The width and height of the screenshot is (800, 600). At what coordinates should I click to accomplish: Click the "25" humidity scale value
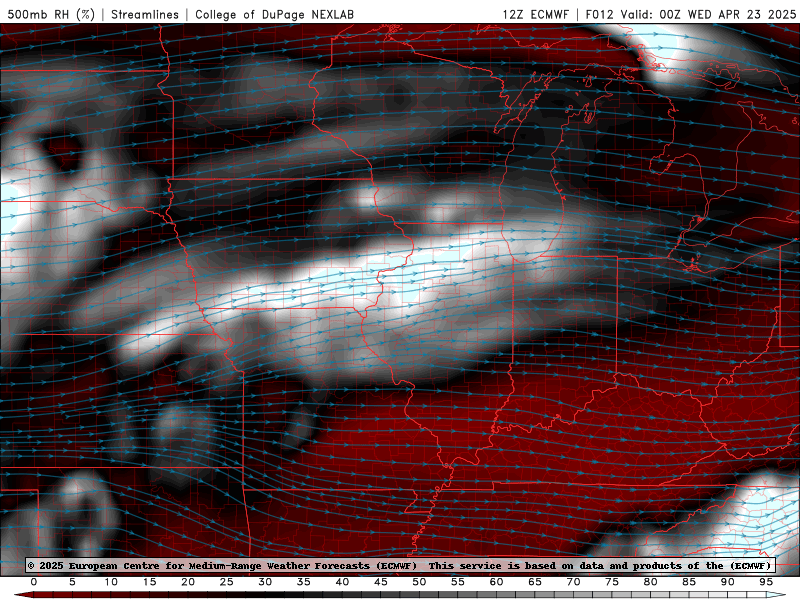pos(226,582)
